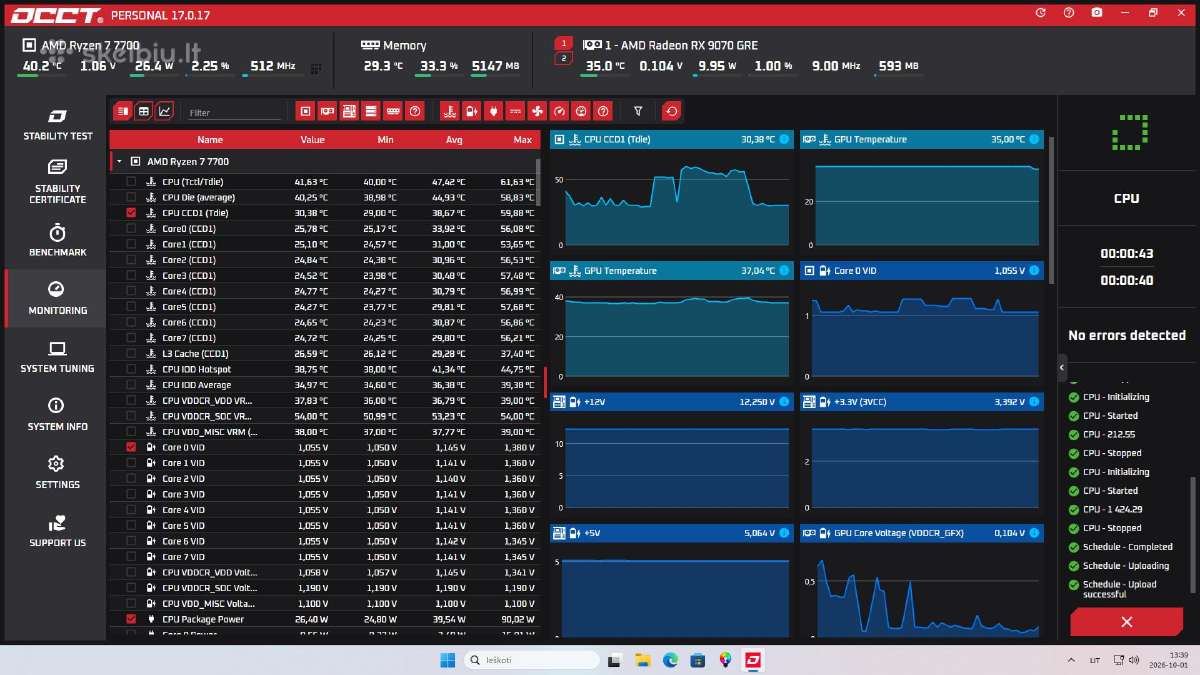Uncheck the CPU Package Power checkbox

(131, 619)
